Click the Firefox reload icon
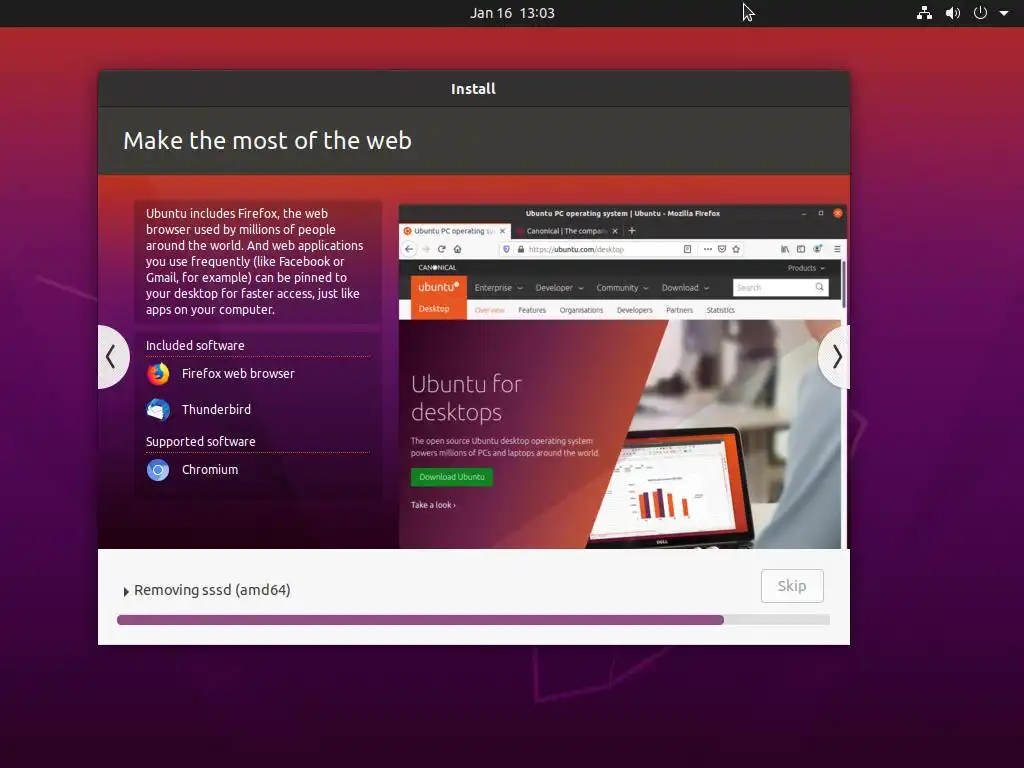 coord(441,249)
